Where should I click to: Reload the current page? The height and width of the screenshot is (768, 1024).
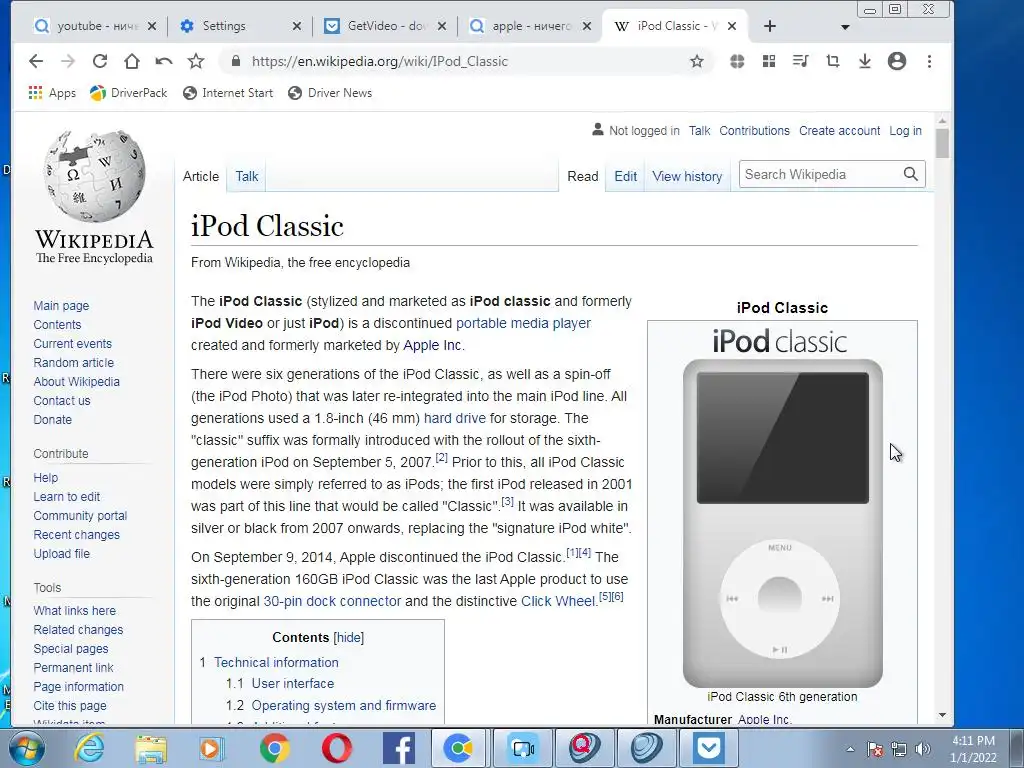[100, 61]
